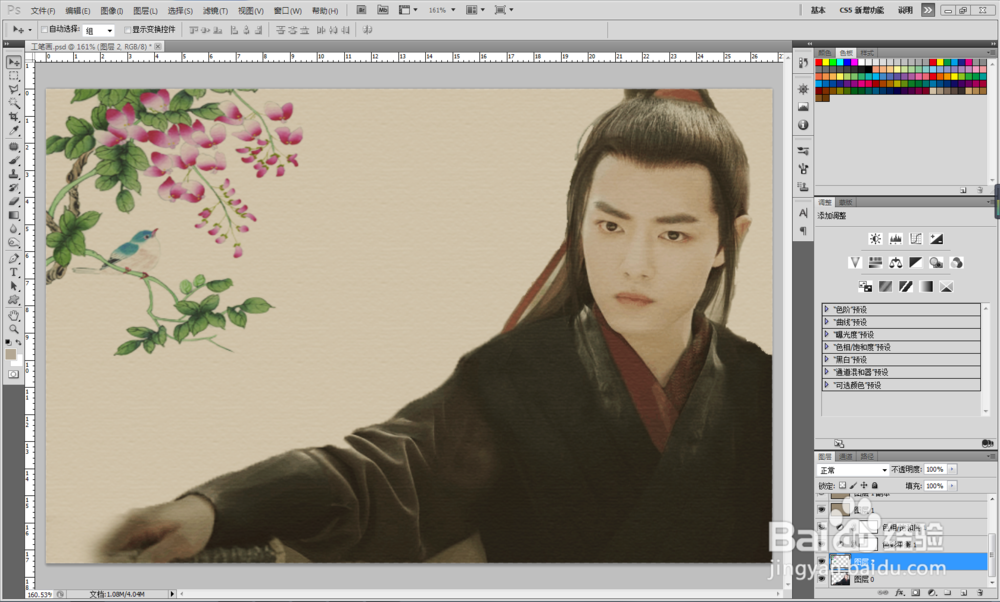
Task: Hide the tan-filled layer 图层 1
Action: pos(821,510)
